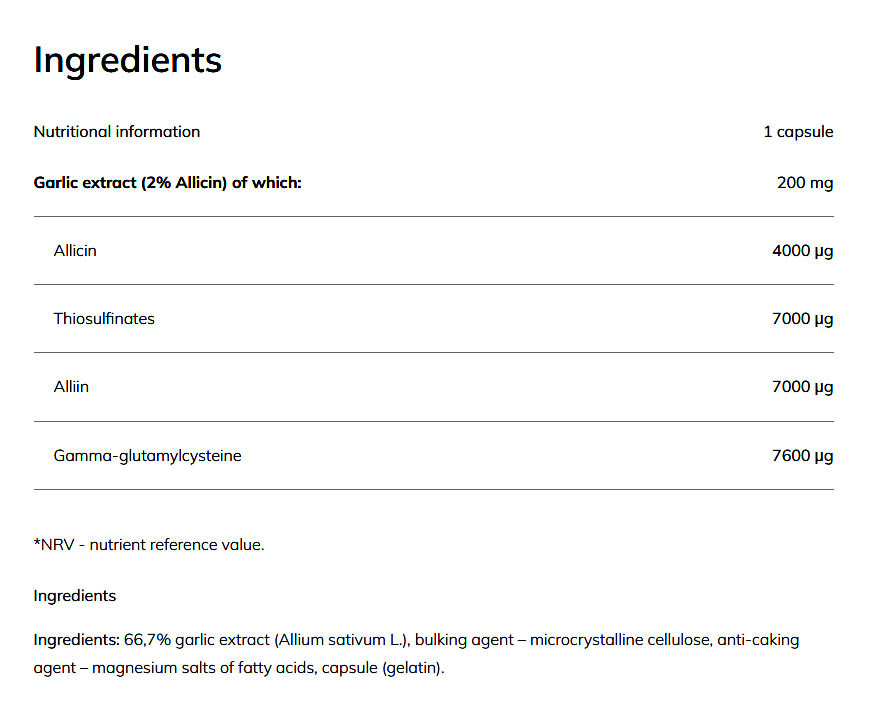Screen dimensions: 877x722
Task: Click the 7000 µg value beside Alliin
Action: point(802,387)
